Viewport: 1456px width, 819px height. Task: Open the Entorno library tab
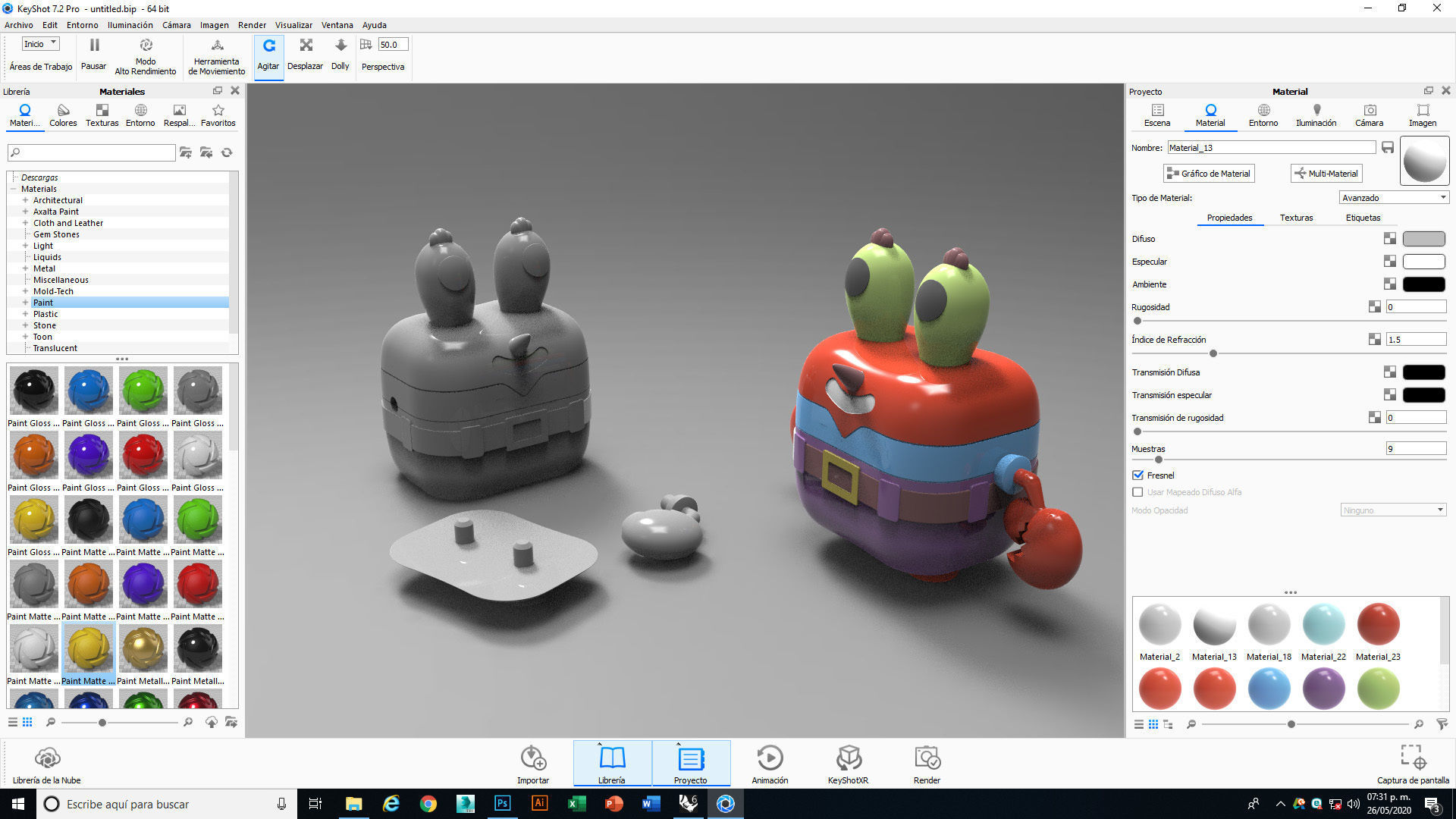(140, 115)
